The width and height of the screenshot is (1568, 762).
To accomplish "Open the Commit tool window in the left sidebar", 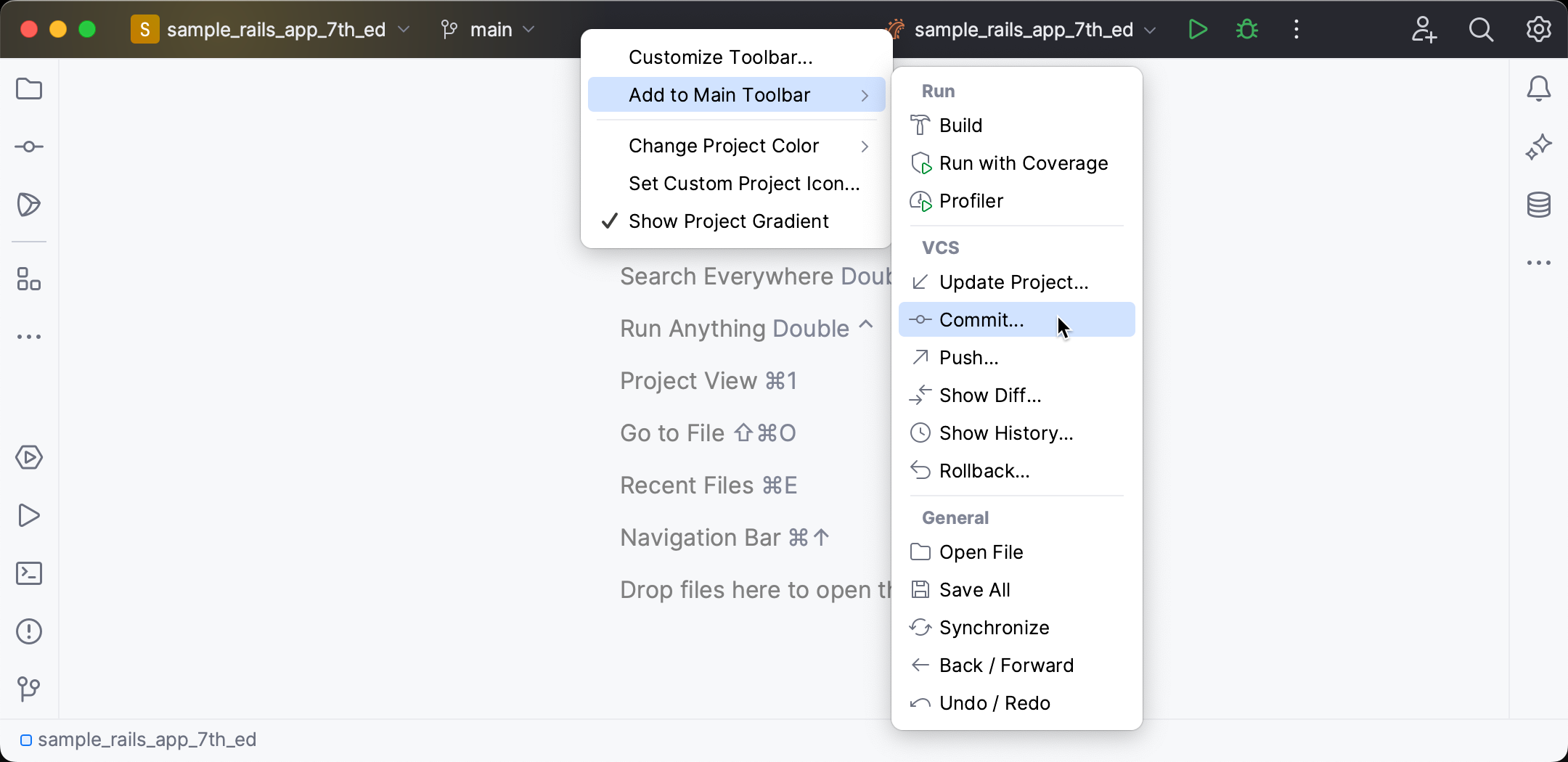I will point(29,146).
